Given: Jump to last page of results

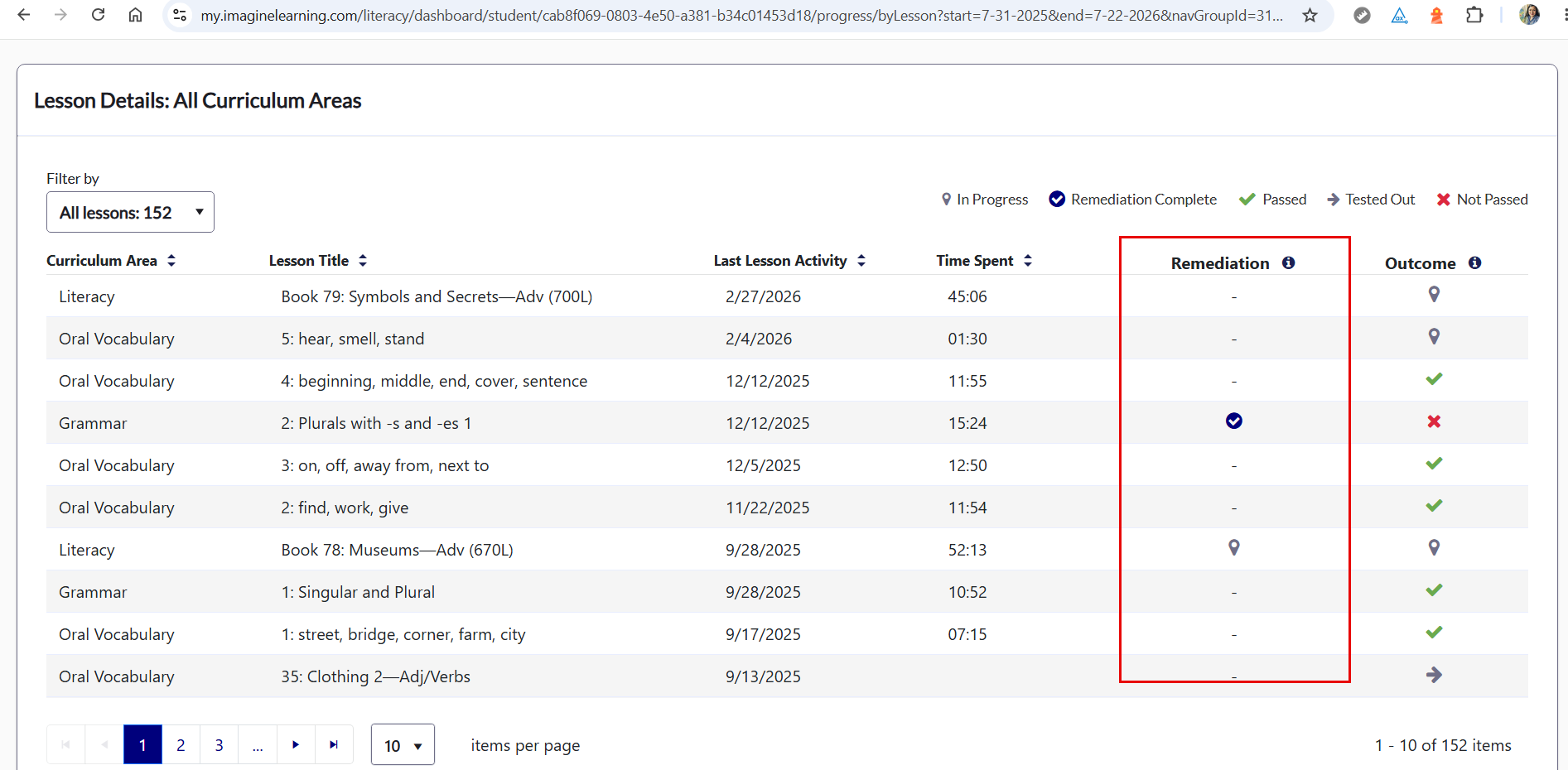Looking at the screenshot, I should click(334, 745).
